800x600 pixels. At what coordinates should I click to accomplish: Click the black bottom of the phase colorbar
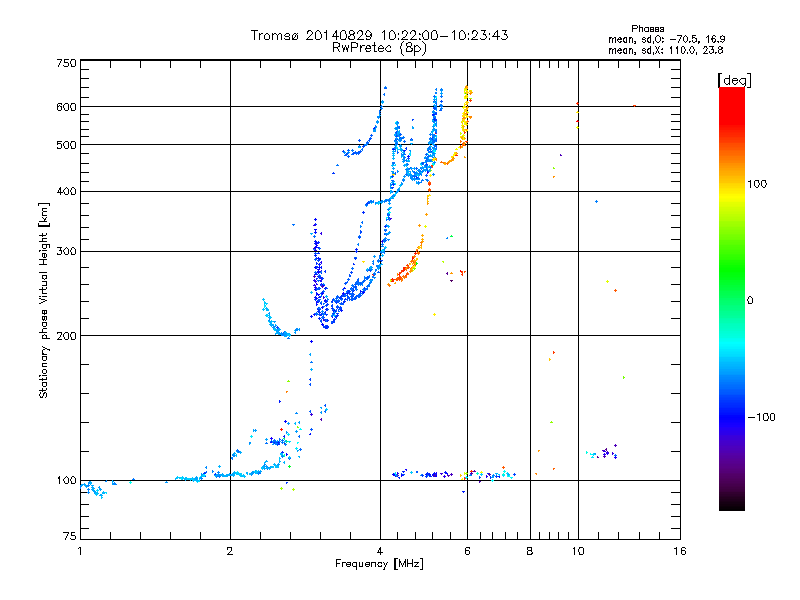click(732, 504)
